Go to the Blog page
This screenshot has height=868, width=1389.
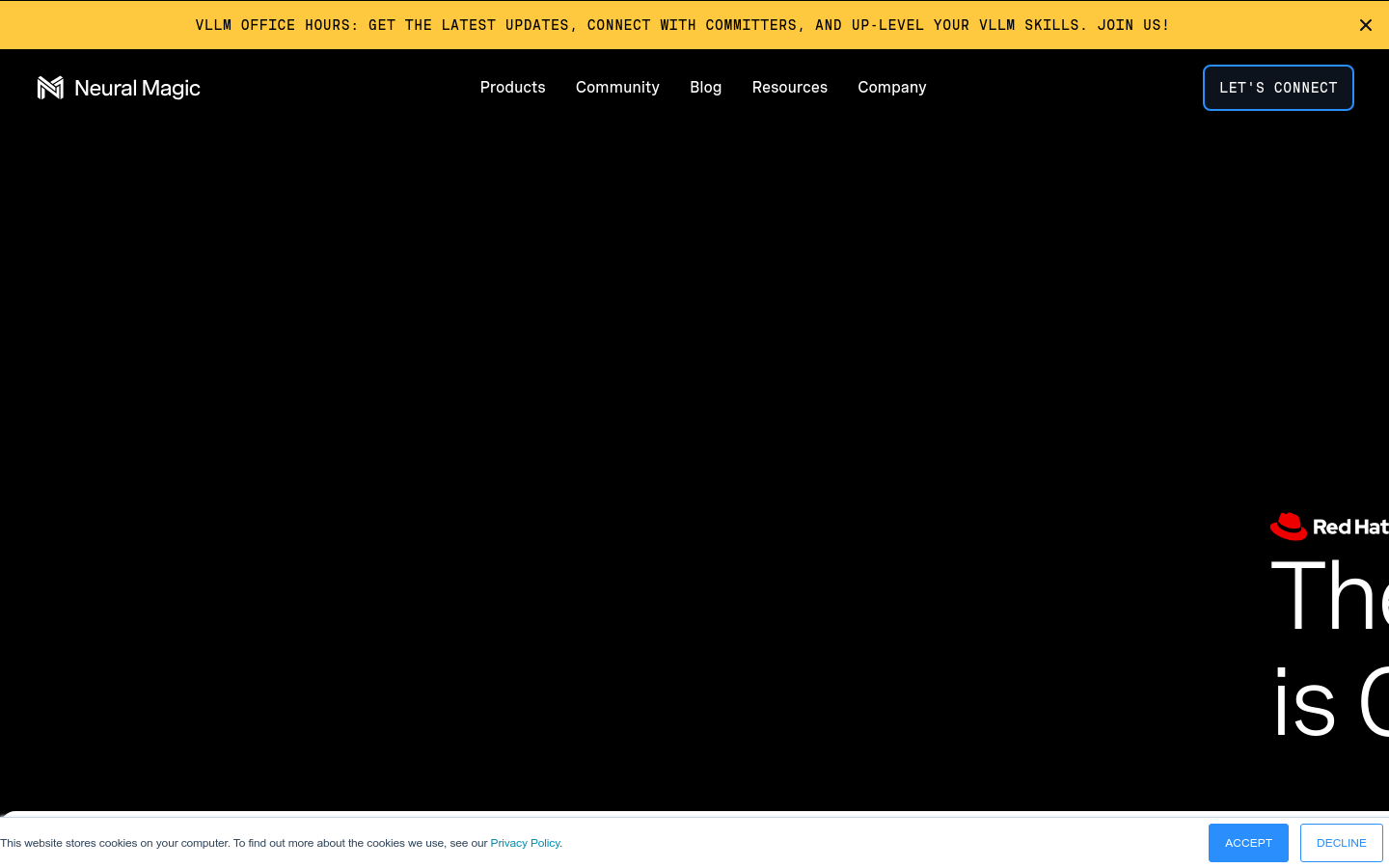click(705, 87)
